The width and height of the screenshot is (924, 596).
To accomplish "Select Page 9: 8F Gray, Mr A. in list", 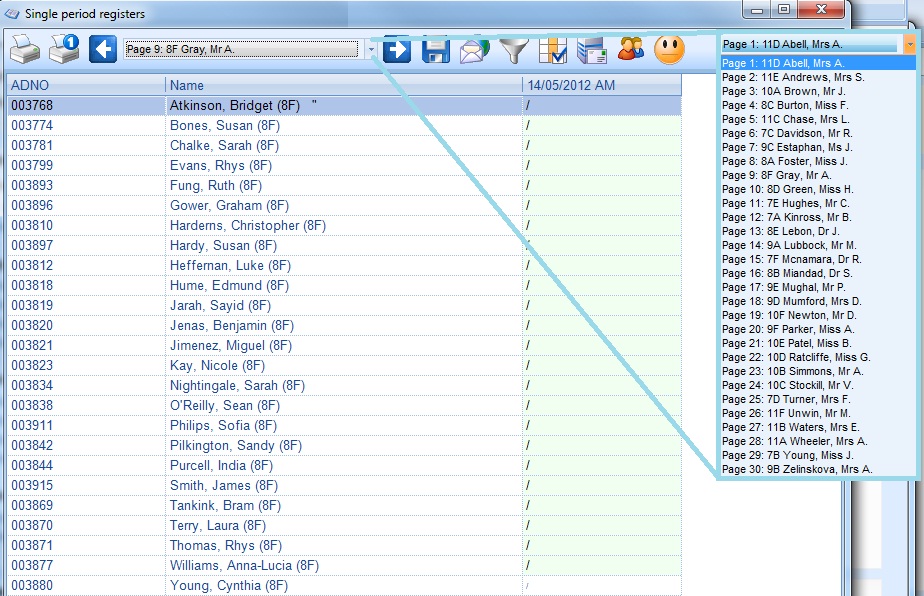I will click(818, 175).
